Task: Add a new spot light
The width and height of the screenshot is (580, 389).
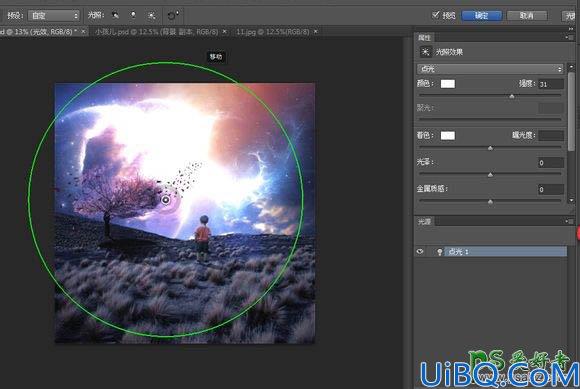Action: click(115, 15)
